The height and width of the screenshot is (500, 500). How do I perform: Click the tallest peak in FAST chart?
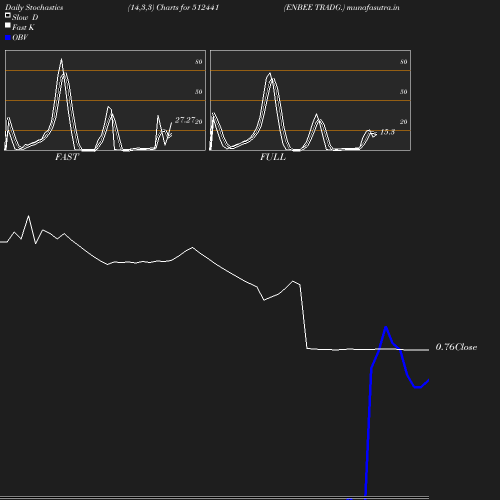61,59
